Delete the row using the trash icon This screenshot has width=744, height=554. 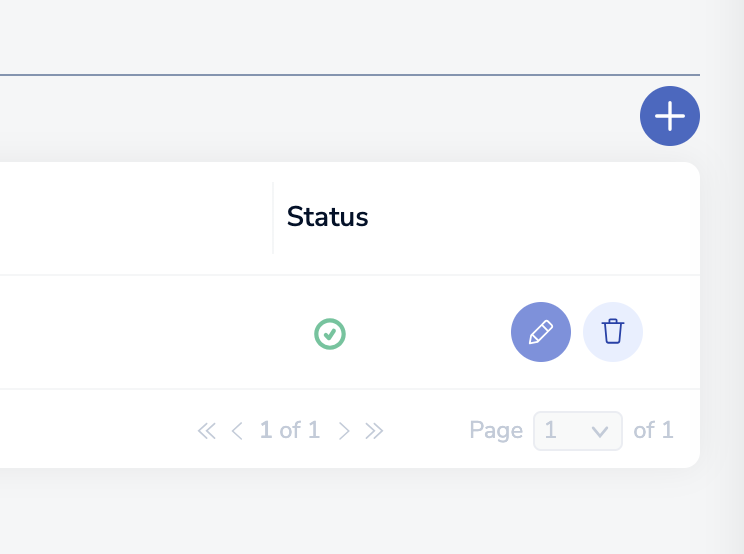[x=613, y=332]
